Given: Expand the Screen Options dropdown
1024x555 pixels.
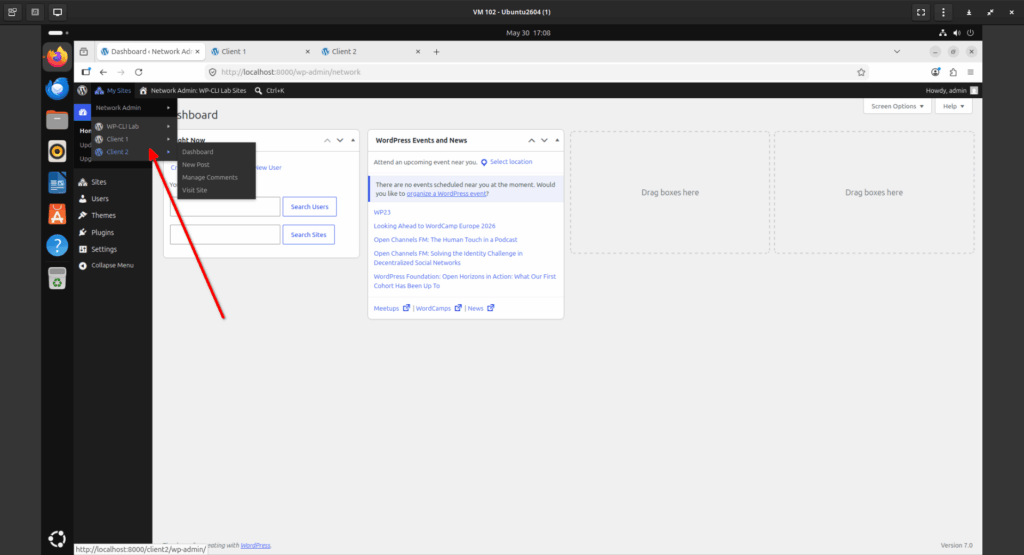Looking at the screenshot, I should pyautogui.click(x=897, y=106).
